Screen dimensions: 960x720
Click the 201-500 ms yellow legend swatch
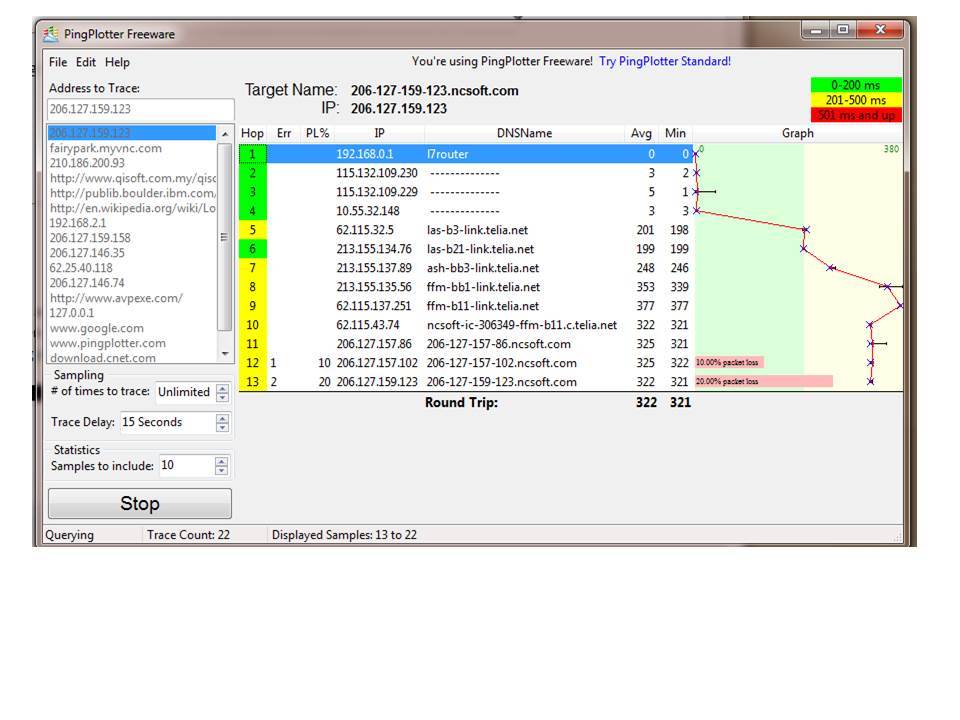(856, 100)
